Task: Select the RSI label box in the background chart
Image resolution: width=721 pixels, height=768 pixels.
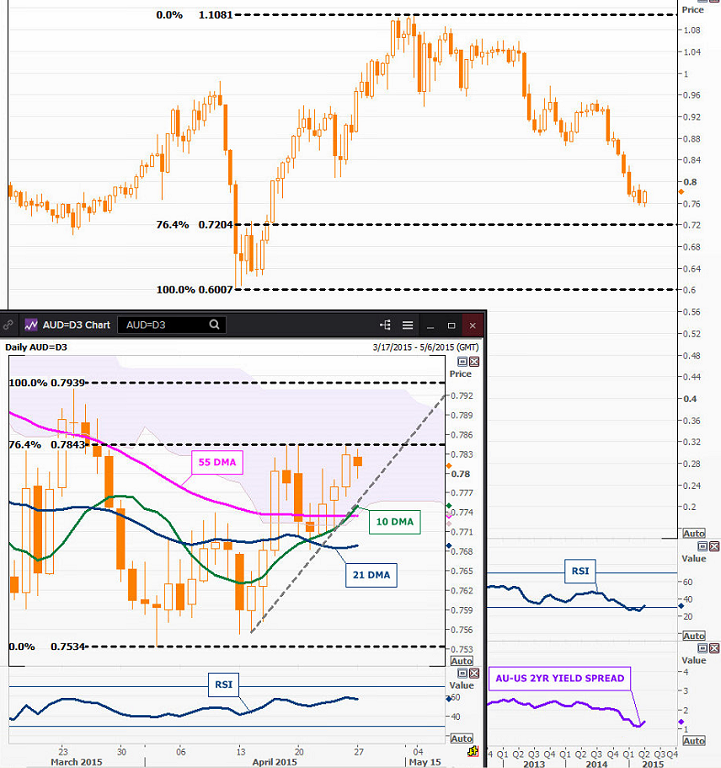Action: pyautogui.click(x=580, y=571)
